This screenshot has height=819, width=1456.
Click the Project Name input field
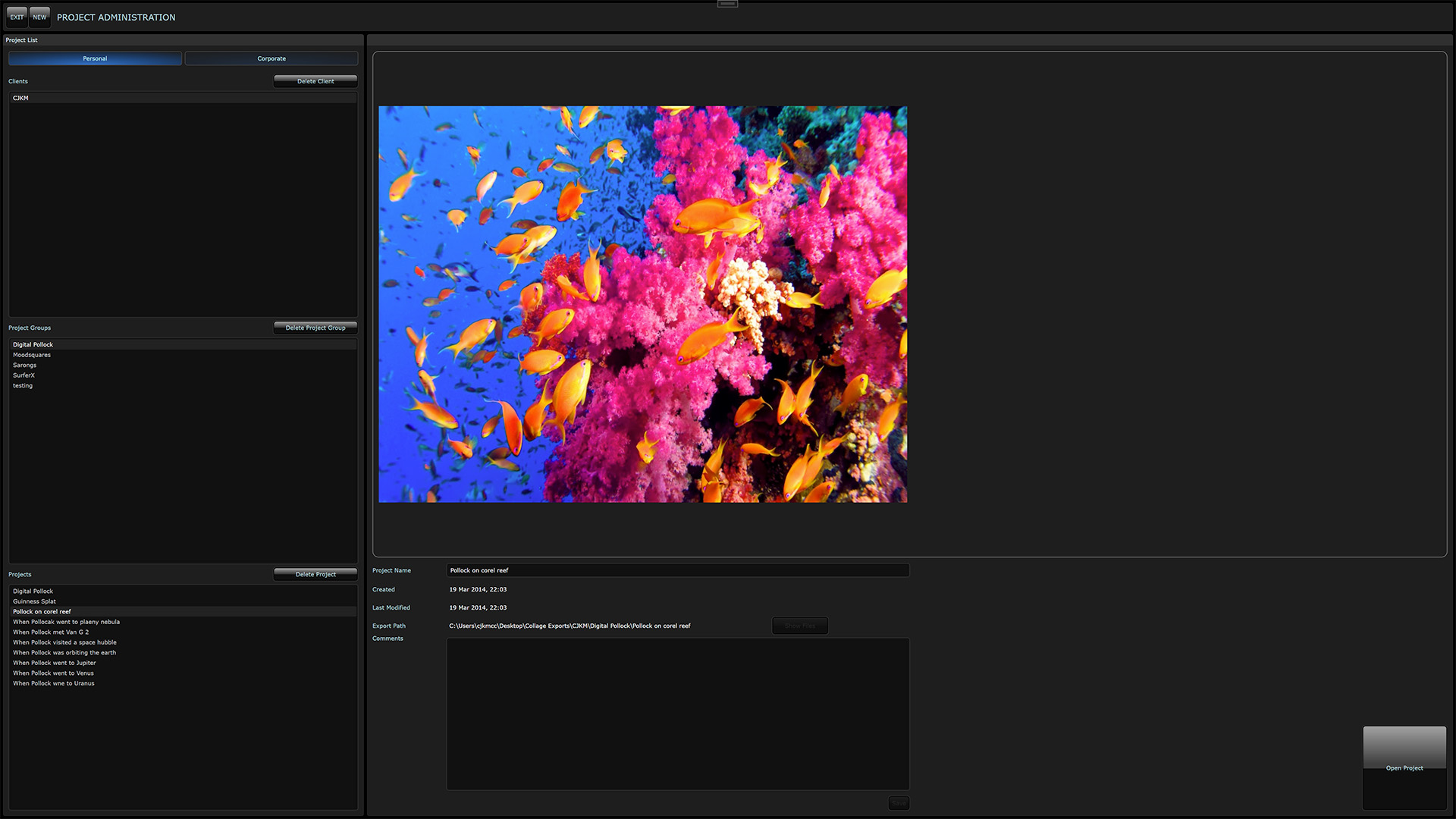(678, 570)
